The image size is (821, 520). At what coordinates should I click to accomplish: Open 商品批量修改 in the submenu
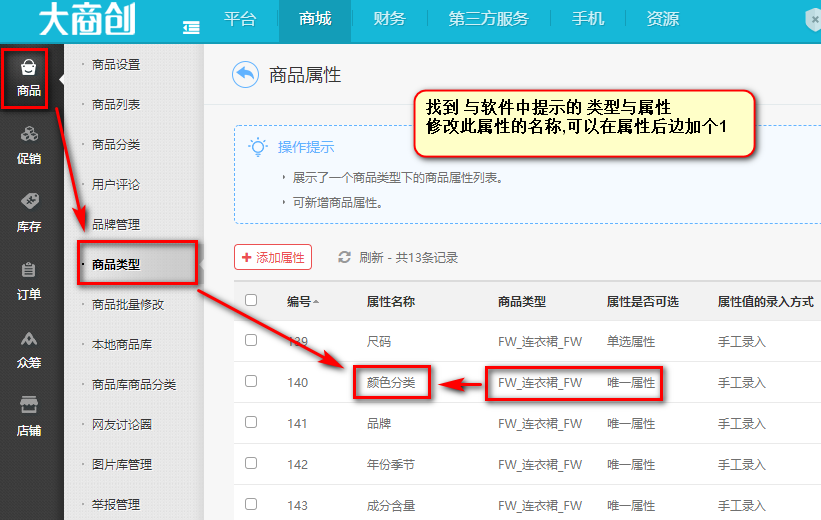[x=128, y=304]
